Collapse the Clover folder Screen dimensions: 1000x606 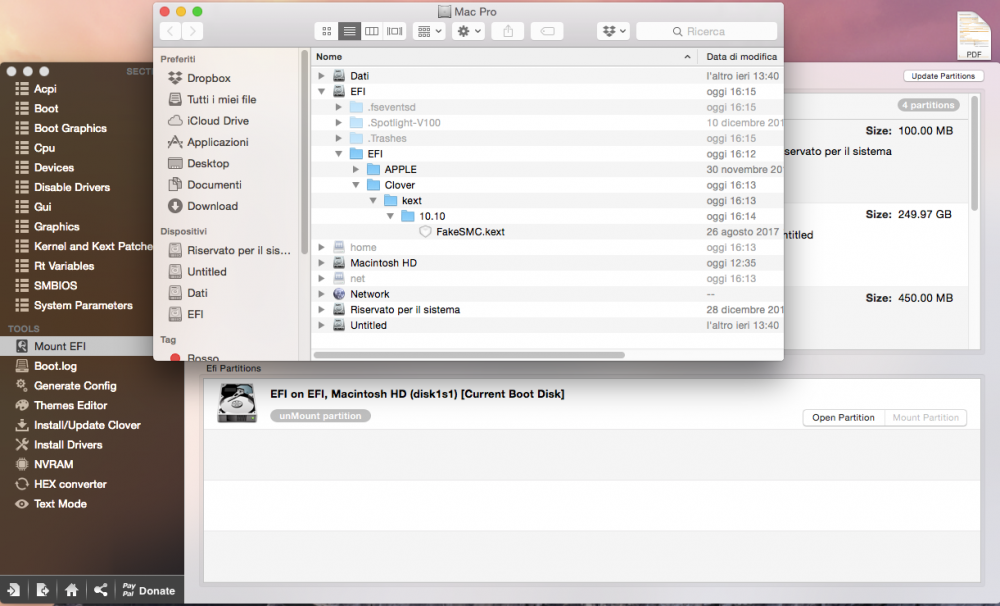click(x=357, y=185)
